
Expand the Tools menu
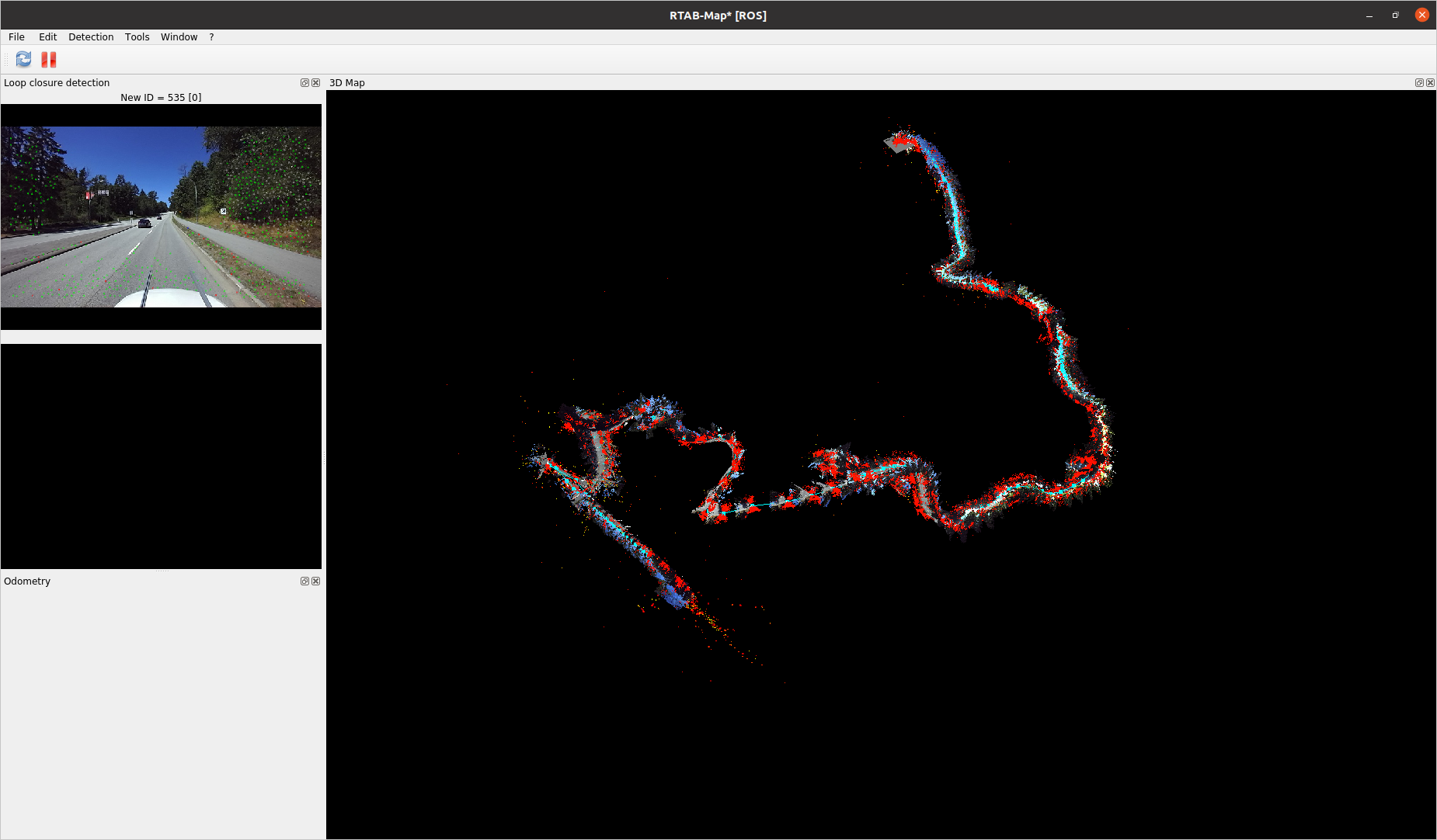pos(137,37)
